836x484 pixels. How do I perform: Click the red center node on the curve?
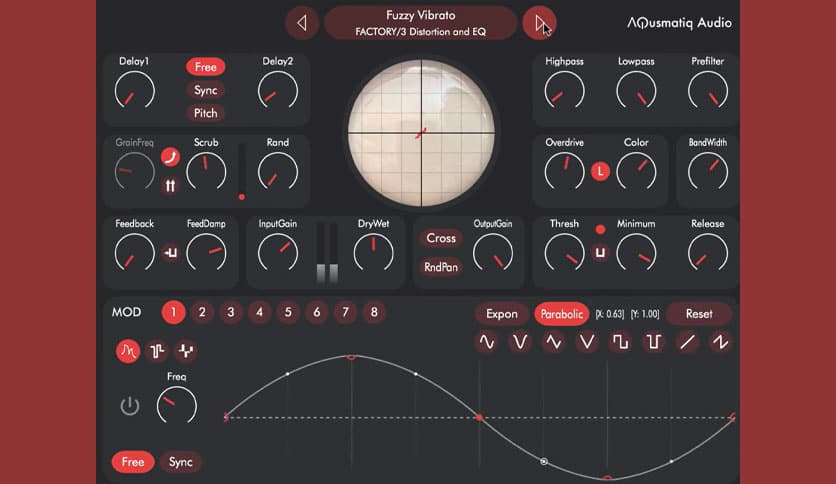click(479, 417)
